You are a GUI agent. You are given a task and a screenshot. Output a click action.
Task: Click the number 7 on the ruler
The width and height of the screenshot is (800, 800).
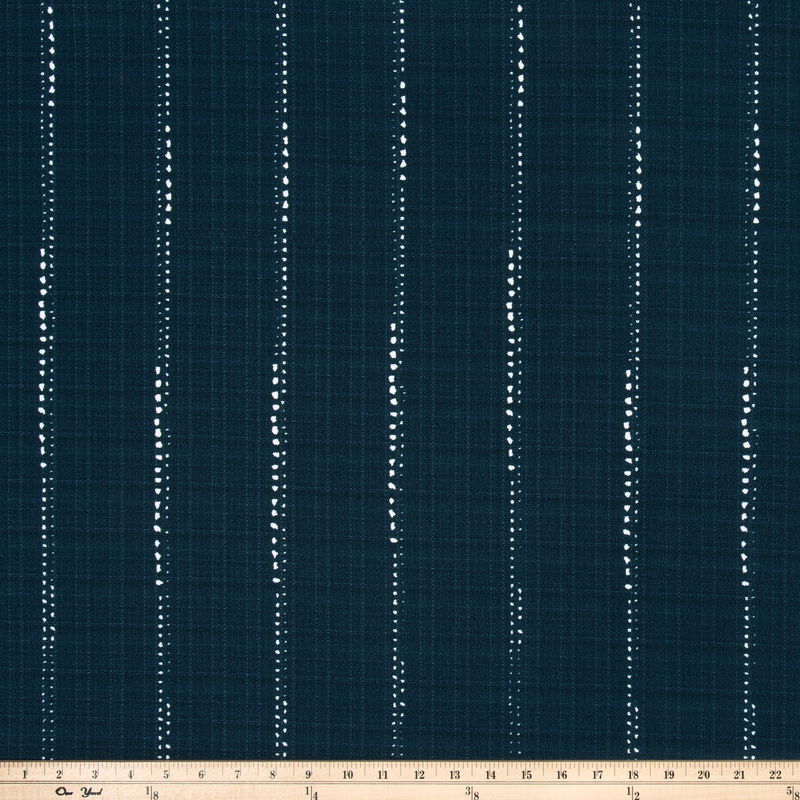(x=238, y=774)
